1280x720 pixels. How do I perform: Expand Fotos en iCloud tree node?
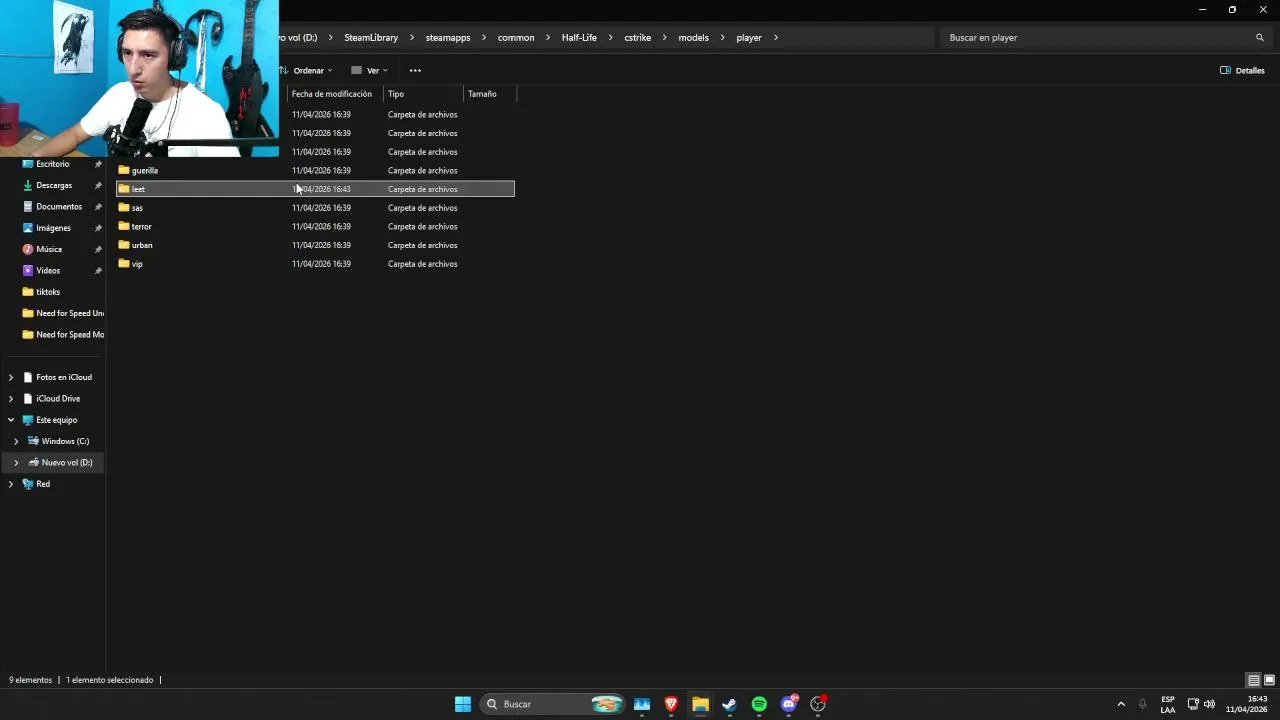[11, 377]
